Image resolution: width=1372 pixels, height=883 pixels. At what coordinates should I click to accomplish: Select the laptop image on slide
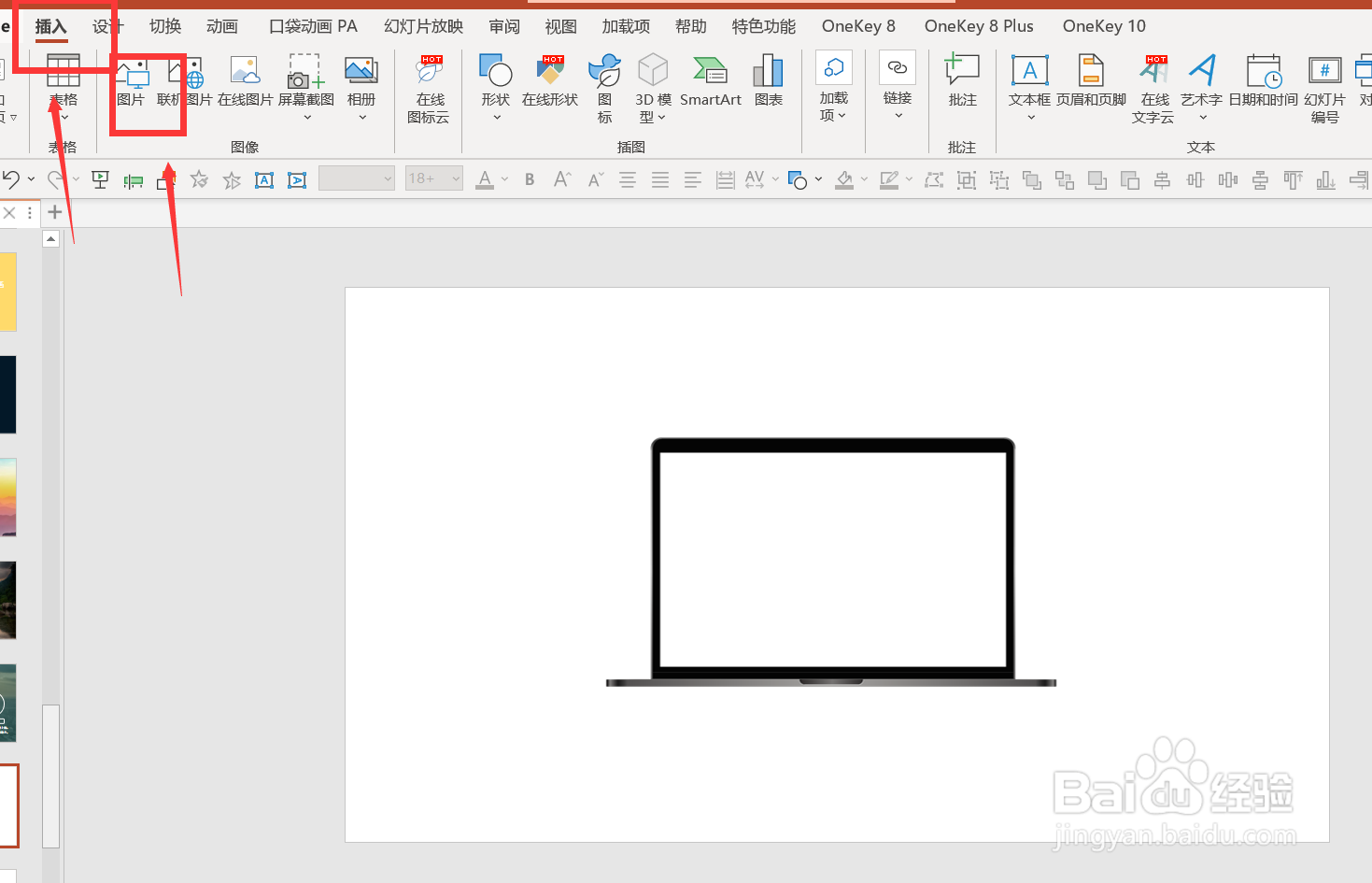tap(831, 562)
